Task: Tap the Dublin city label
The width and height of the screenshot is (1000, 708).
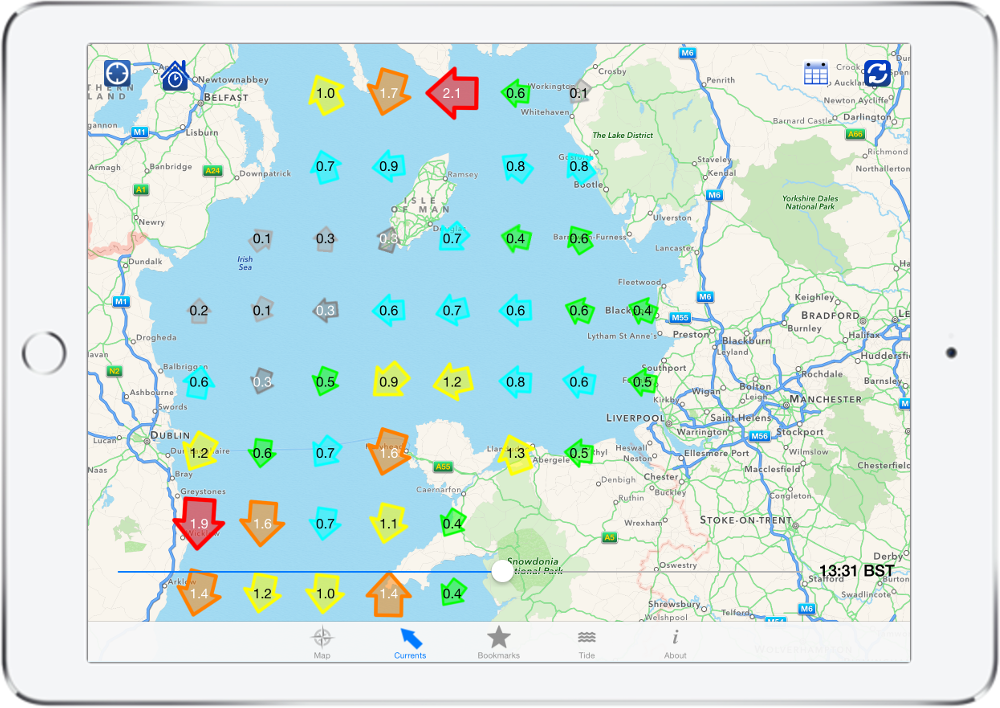Action: (x=170, y=435)
